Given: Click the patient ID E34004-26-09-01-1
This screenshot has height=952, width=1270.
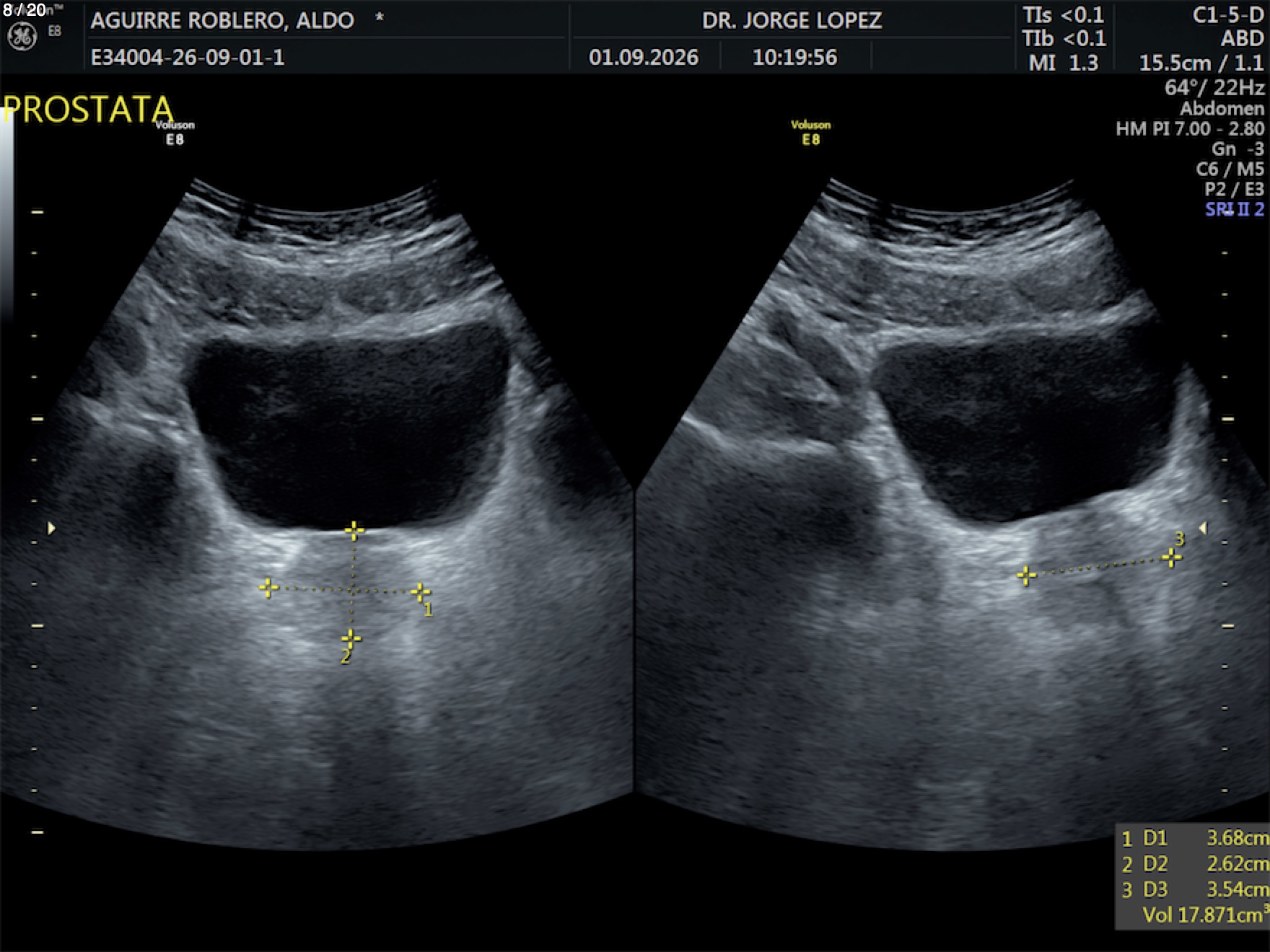Looking at the screenshot, I should [x=188, y=57].
